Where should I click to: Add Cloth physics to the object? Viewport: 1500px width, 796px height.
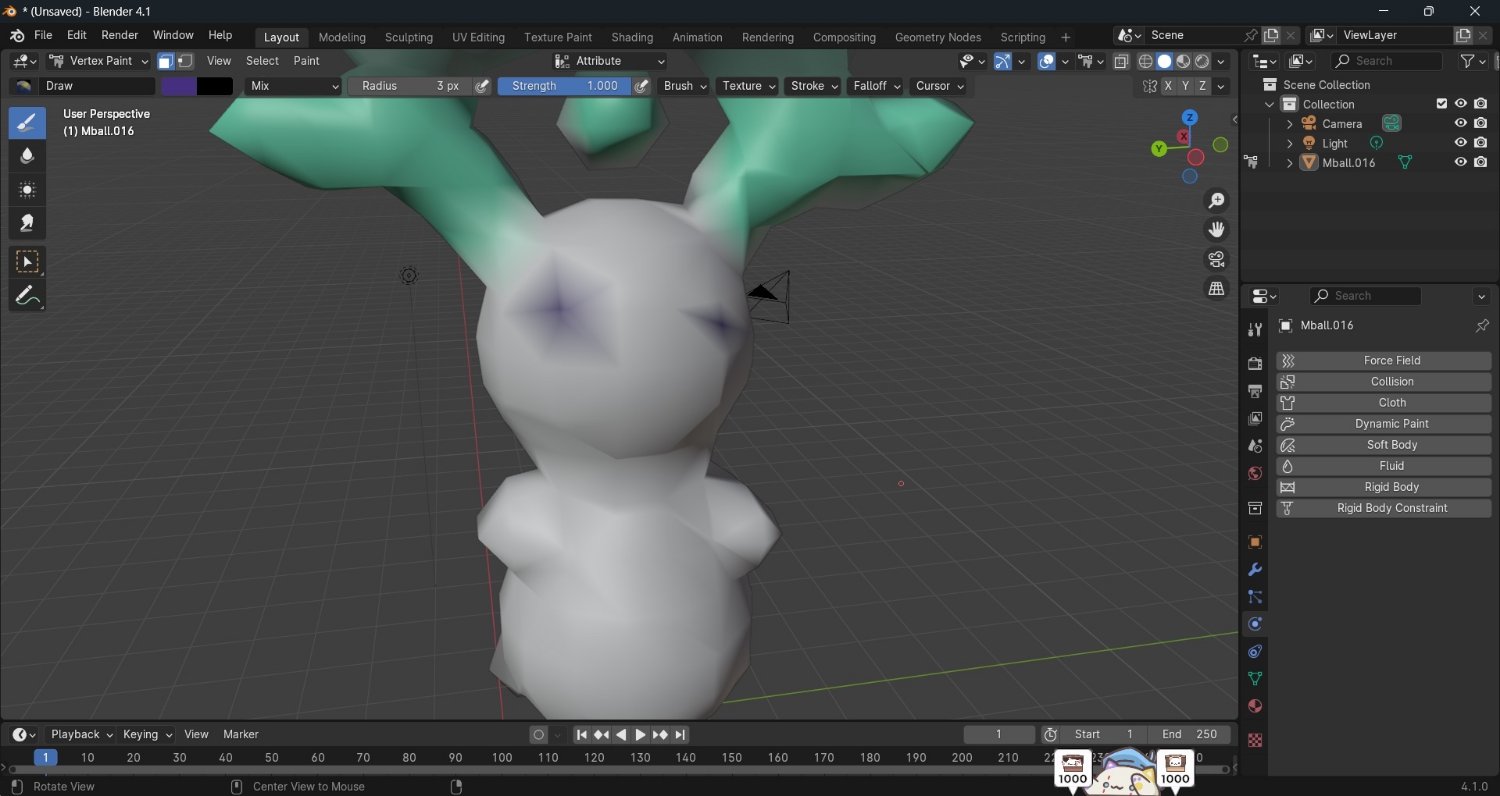pyautogui.click(x=1384, y=402)
